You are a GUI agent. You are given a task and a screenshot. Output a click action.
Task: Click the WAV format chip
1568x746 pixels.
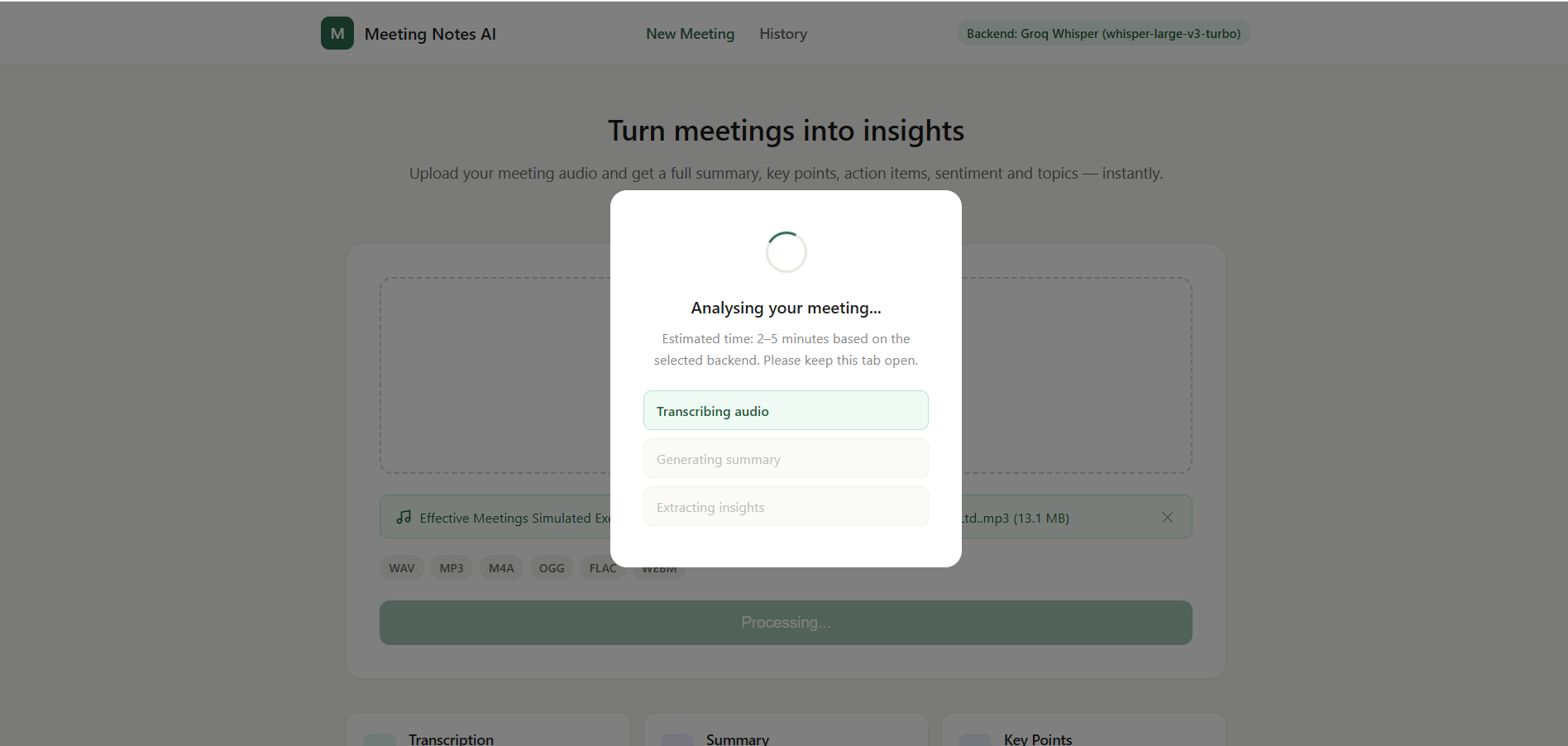(402, 568)
